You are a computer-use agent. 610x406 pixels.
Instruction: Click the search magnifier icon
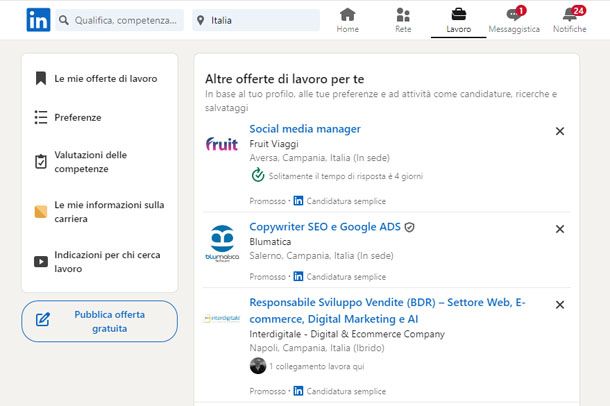pyautogui.click(x=64, y=20)
